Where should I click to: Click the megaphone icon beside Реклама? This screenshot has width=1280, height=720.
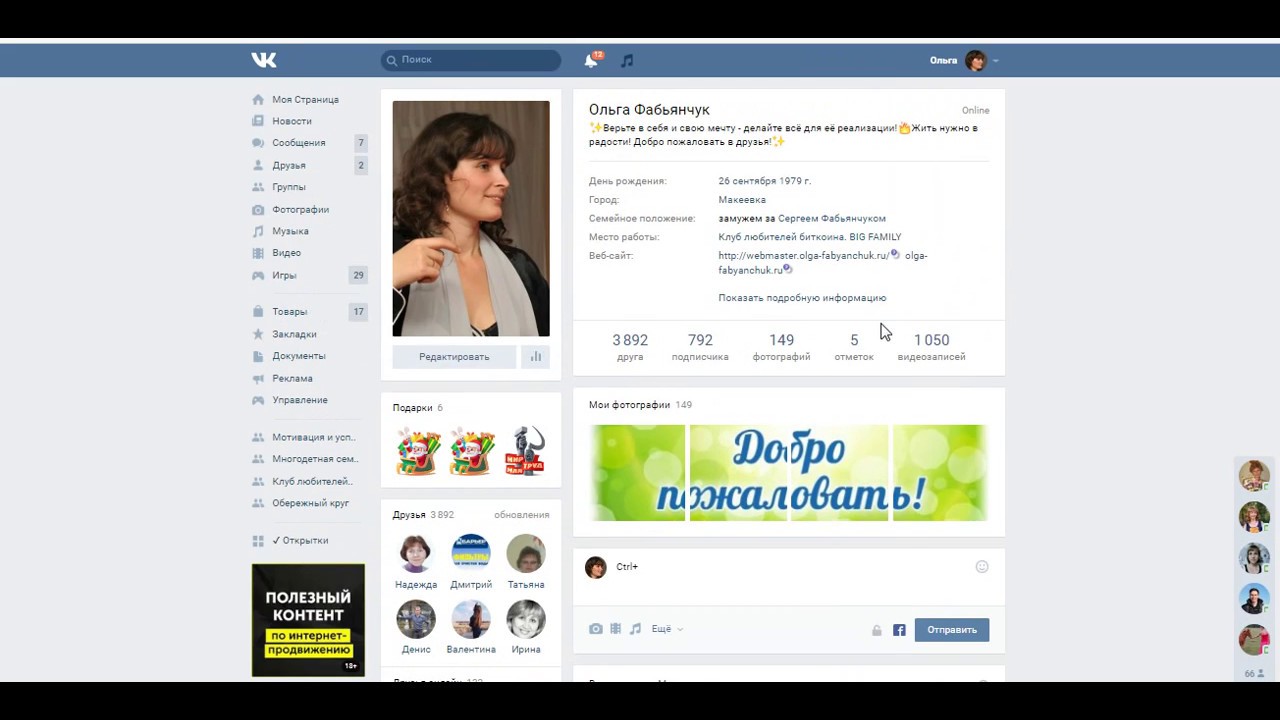[x=258, y=378]
